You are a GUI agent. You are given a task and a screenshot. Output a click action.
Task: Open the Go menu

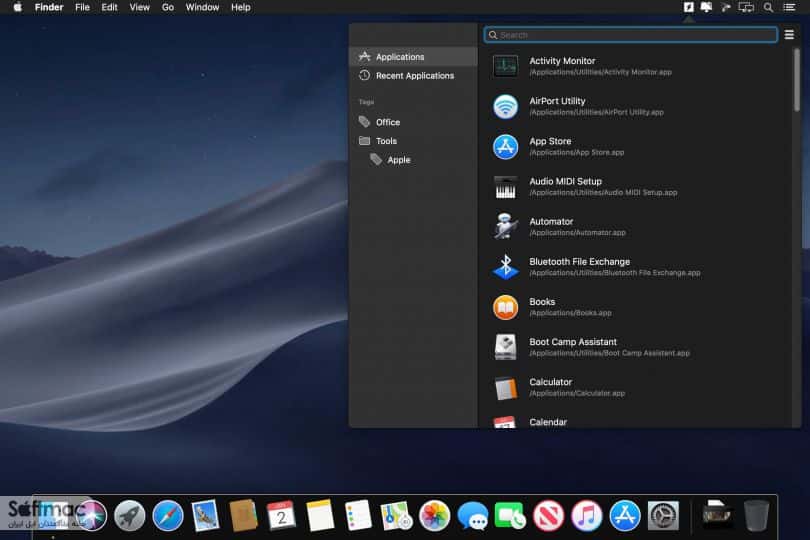coord(168,7)
